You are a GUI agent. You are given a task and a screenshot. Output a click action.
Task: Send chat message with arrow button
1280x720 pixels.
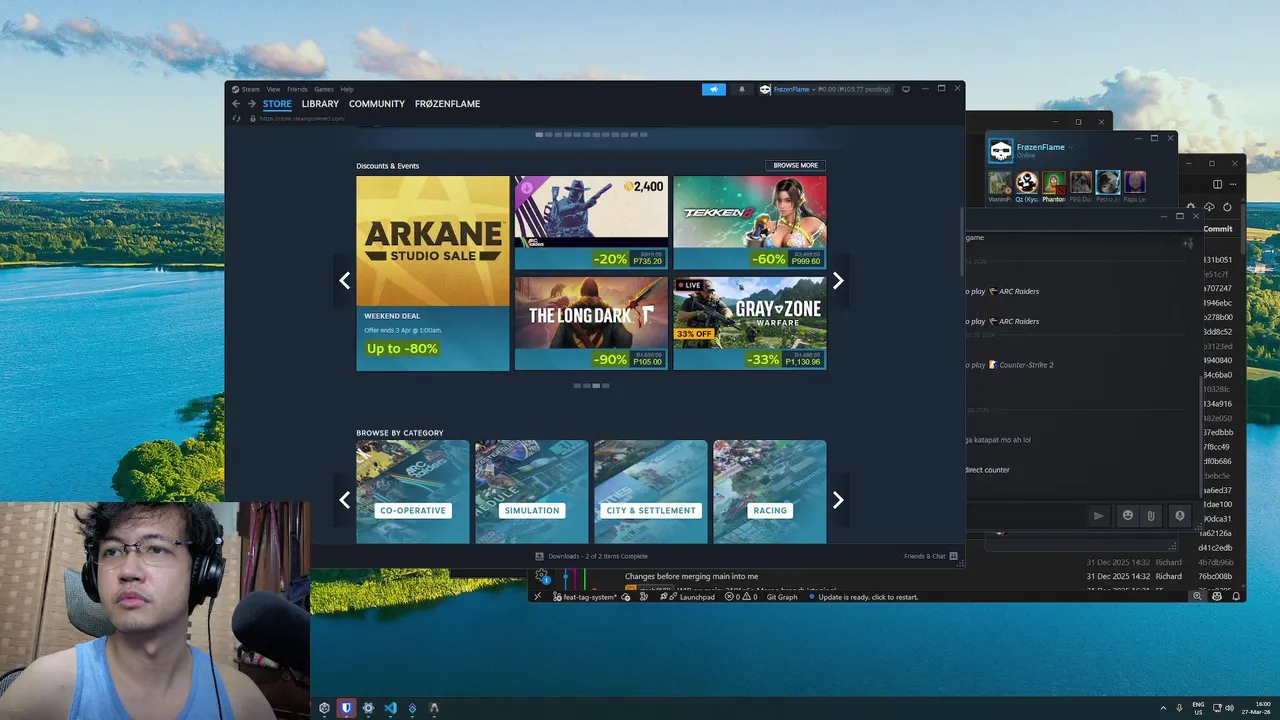[1098, 515]
